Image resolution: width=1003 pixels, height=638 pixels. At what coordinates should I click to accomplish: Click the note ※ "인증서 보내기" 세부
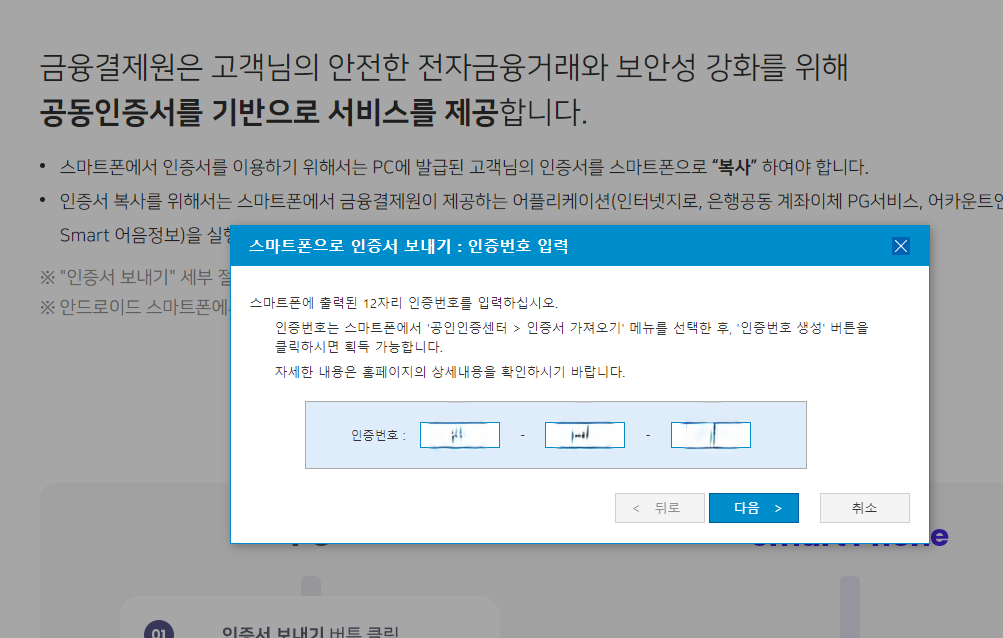(136, 277)
